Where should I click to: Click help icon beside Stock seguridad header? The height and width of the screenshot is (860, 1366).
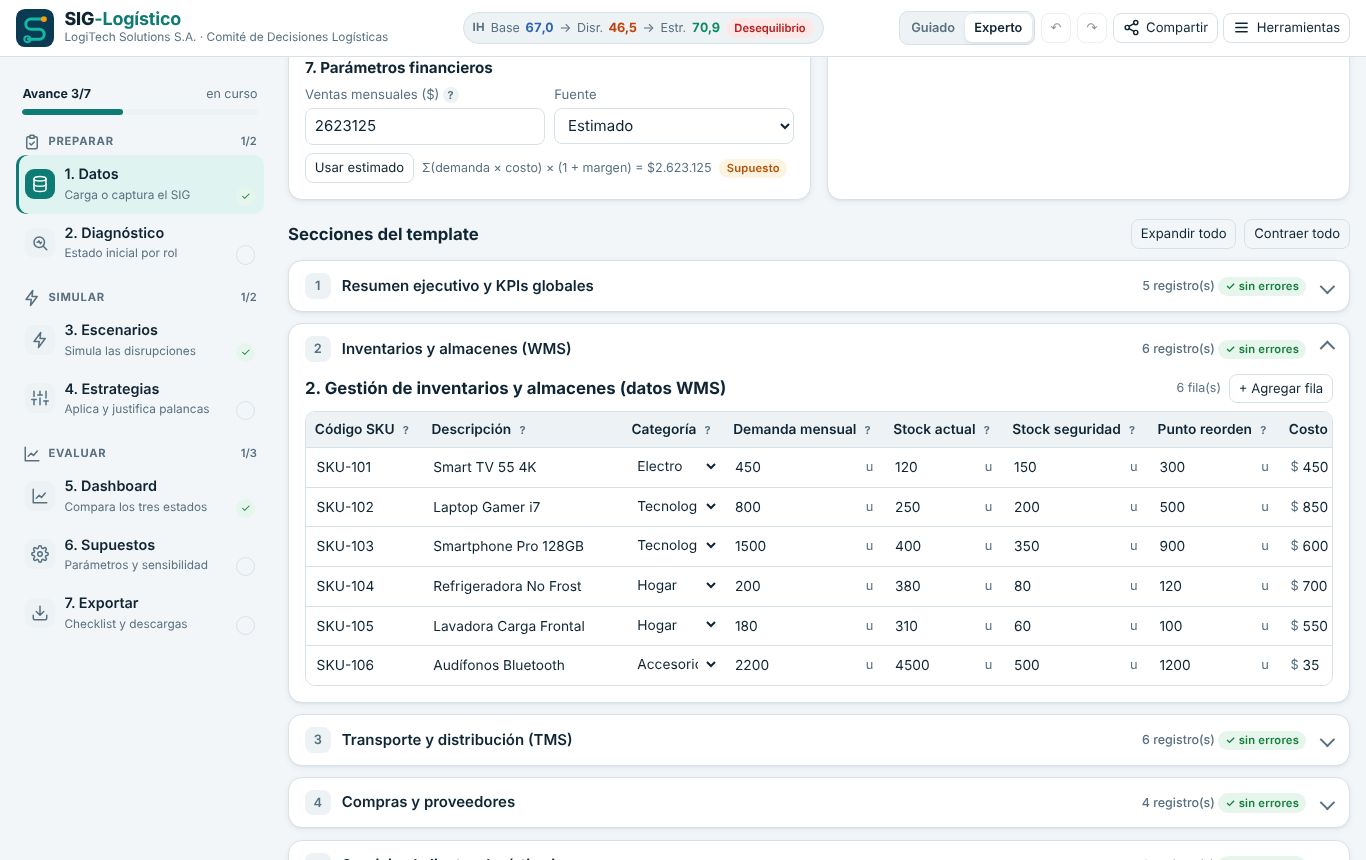(1132, 430)
